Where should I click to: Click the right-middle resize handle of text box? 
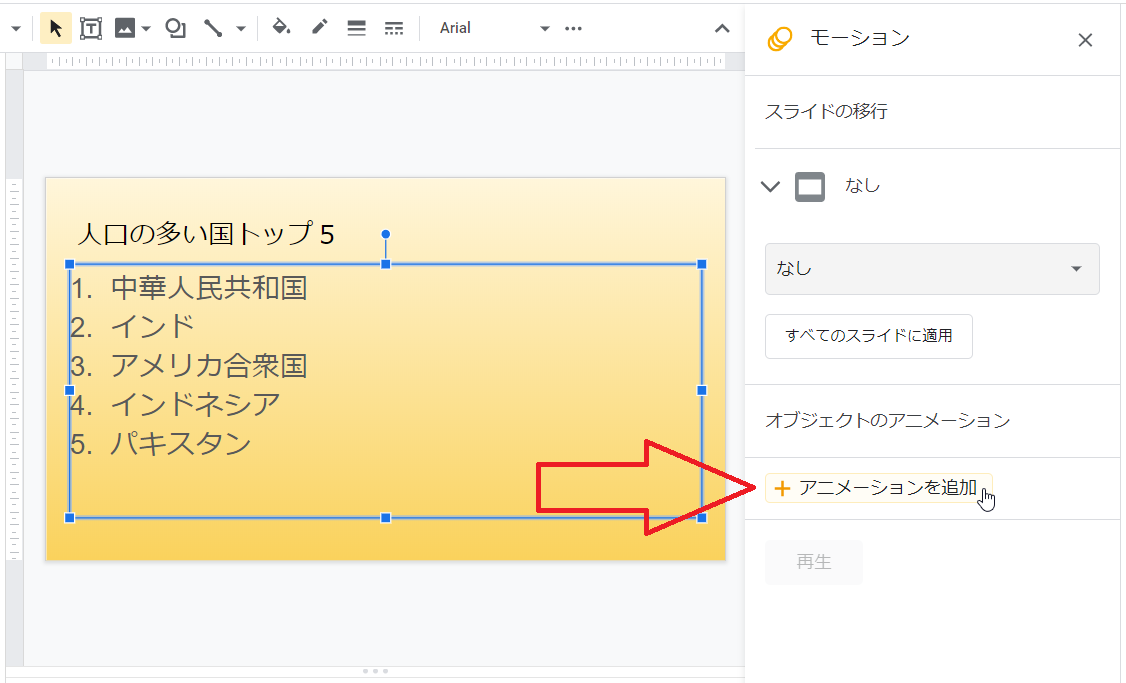point(702,391)
